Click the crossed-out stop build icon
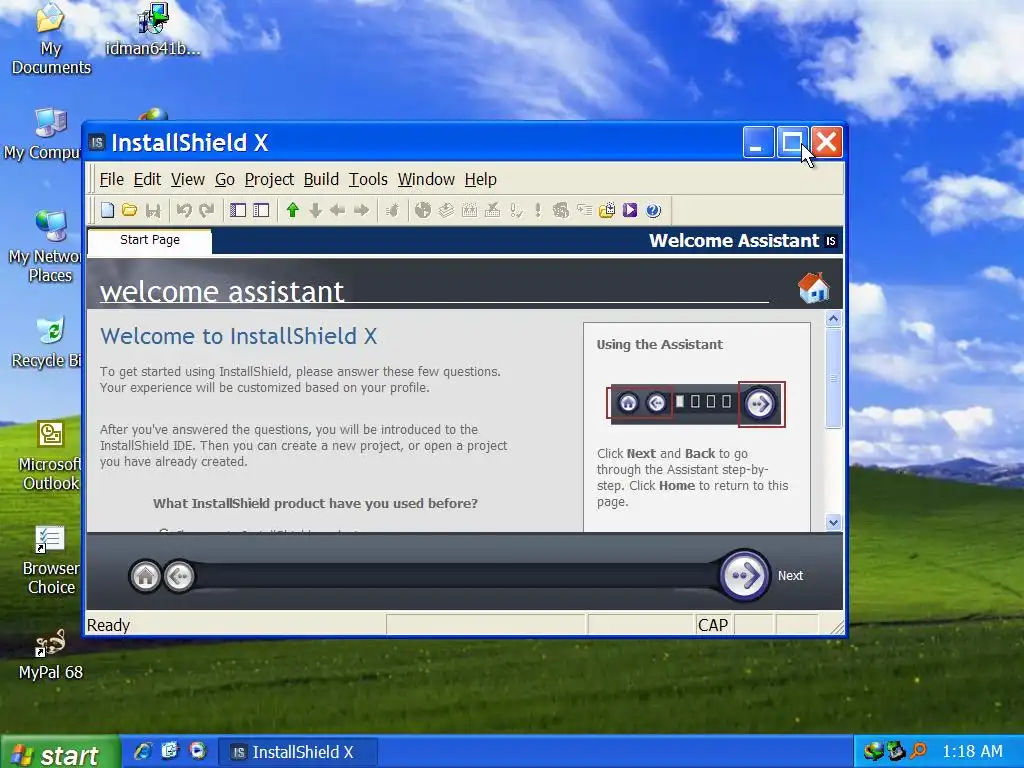The height and width of the screenshot is (768, 1024). (x=492, y=210)
